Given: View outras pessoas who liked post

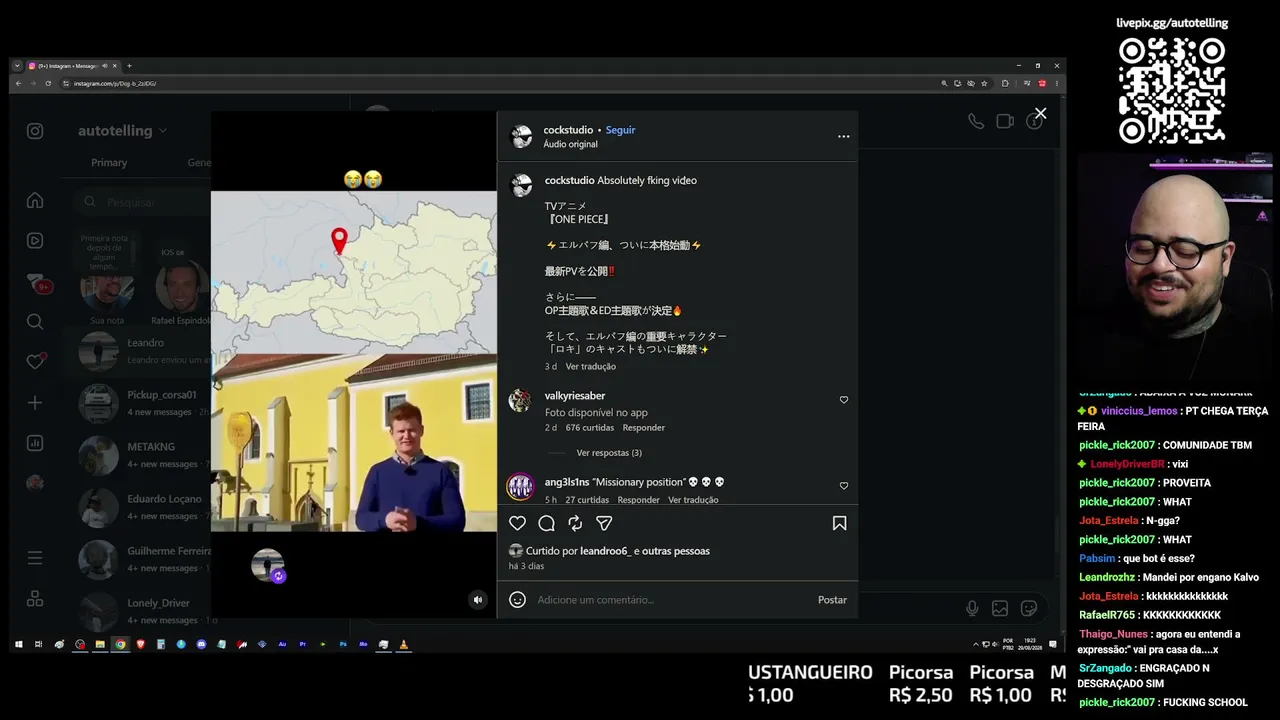Looking at the screenshot, I should tap(676, 551).
